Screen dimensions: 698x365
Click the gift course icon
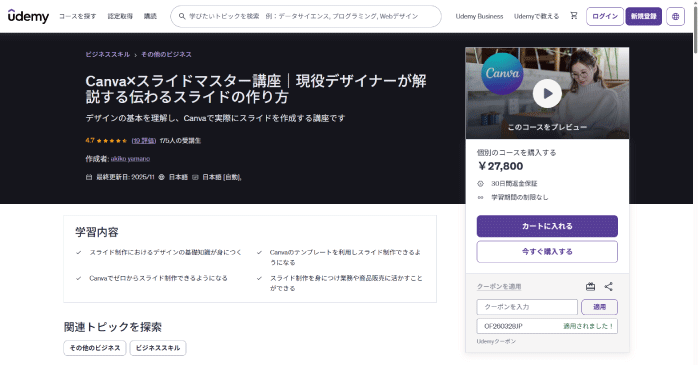(x=590, y=287)
